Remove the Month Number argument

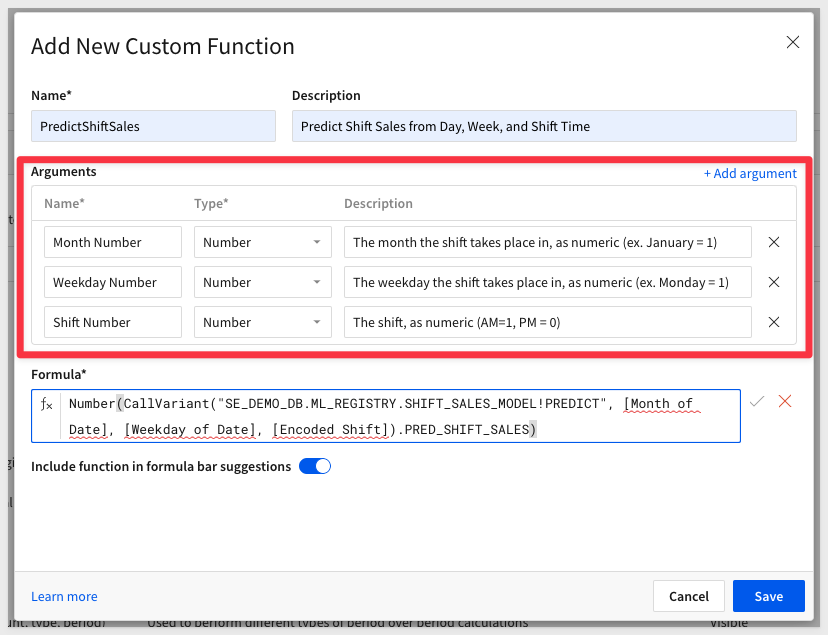(773, 242)
